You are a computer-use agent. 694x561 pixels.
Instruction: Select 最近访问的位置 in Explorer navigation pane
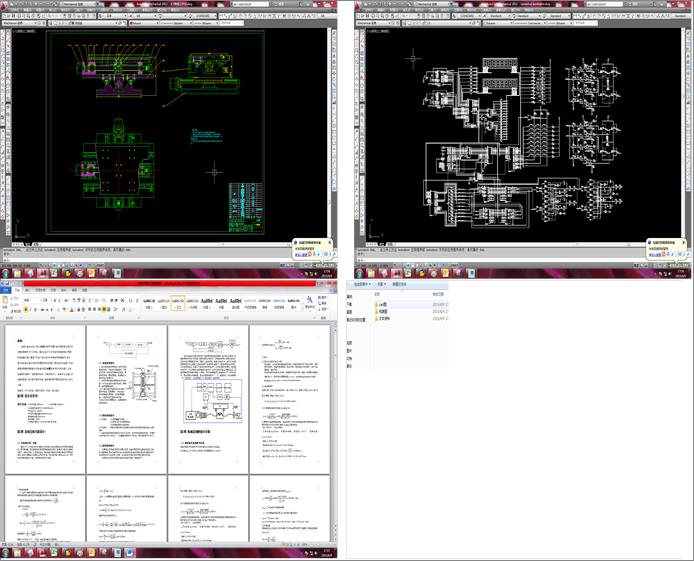click(x=356, y=319)
